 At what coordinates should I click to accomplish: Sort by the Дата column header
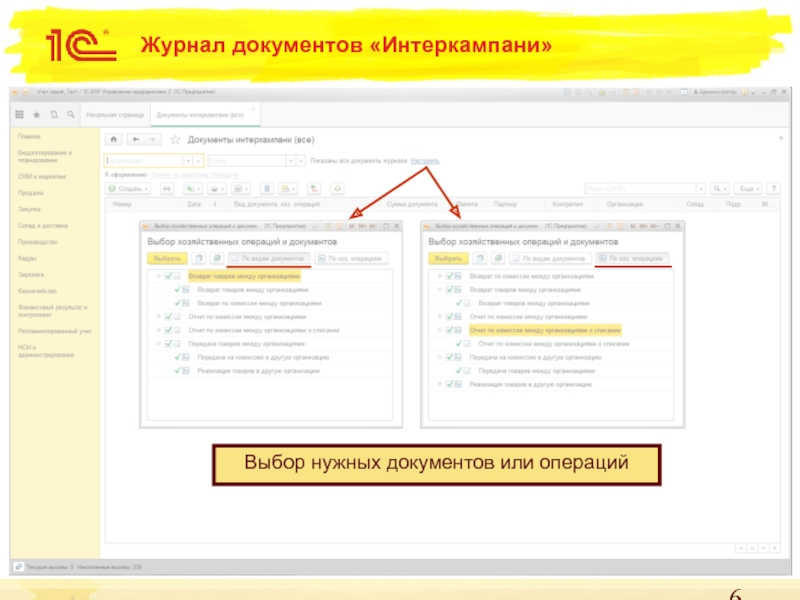[x=194, y=204]
